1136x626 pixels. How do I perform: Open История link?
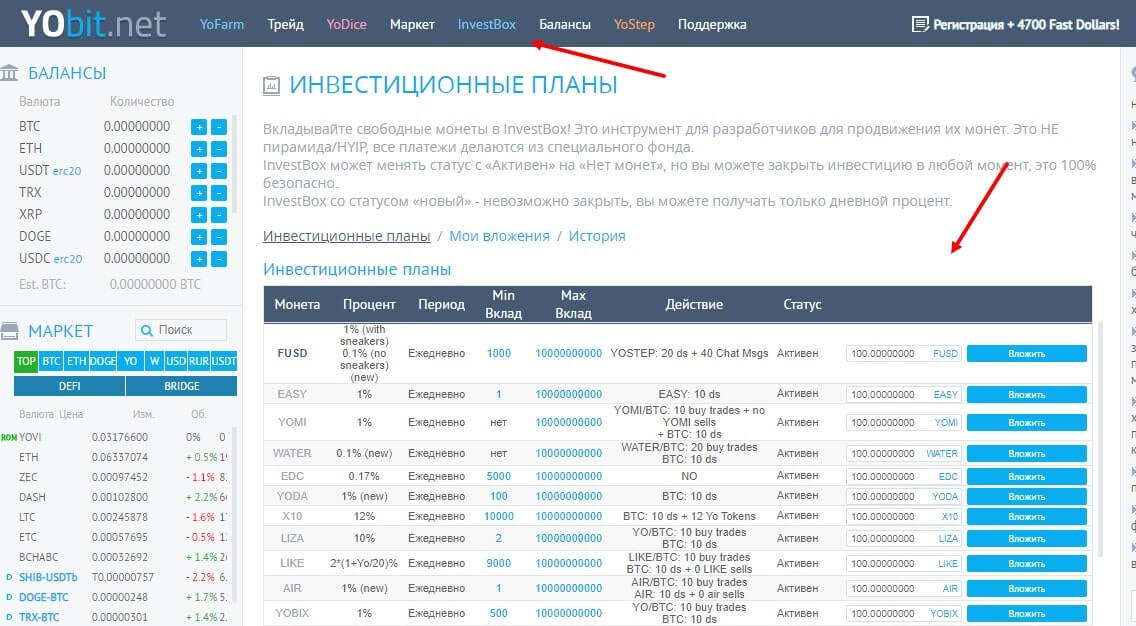pyautogui.click(x=597, y=236)
